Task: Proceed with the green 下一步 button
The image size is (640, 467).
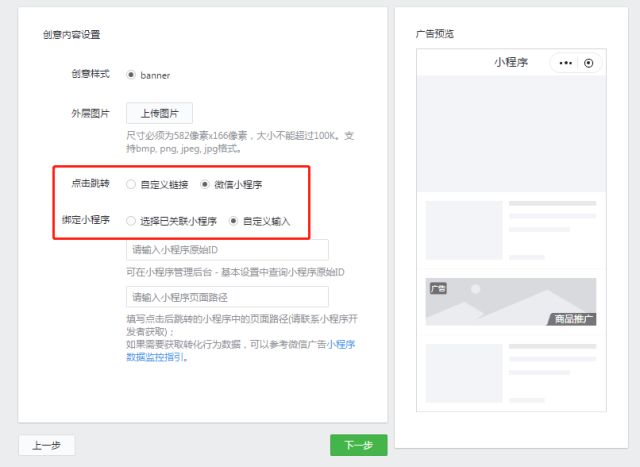Action: [x=358, y=445]
